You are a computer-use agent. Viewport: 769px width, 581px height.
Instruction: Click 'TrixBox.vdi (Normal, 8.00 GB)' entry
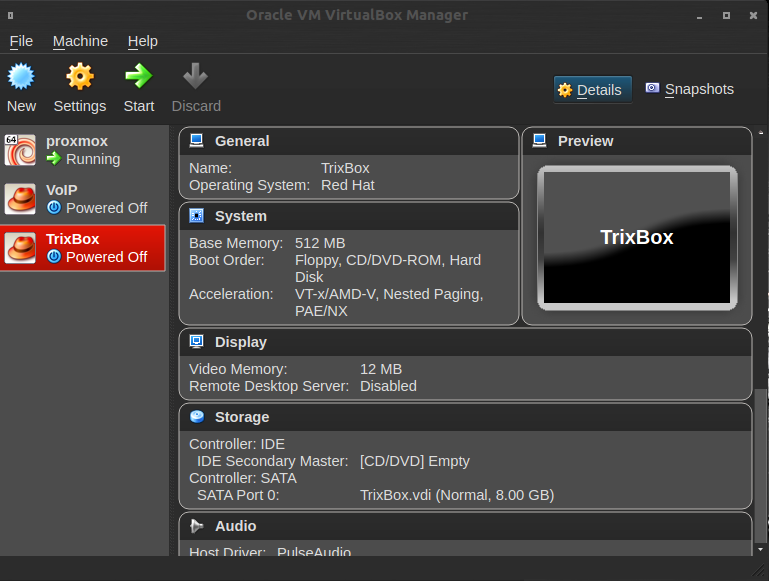click(457, 495)
